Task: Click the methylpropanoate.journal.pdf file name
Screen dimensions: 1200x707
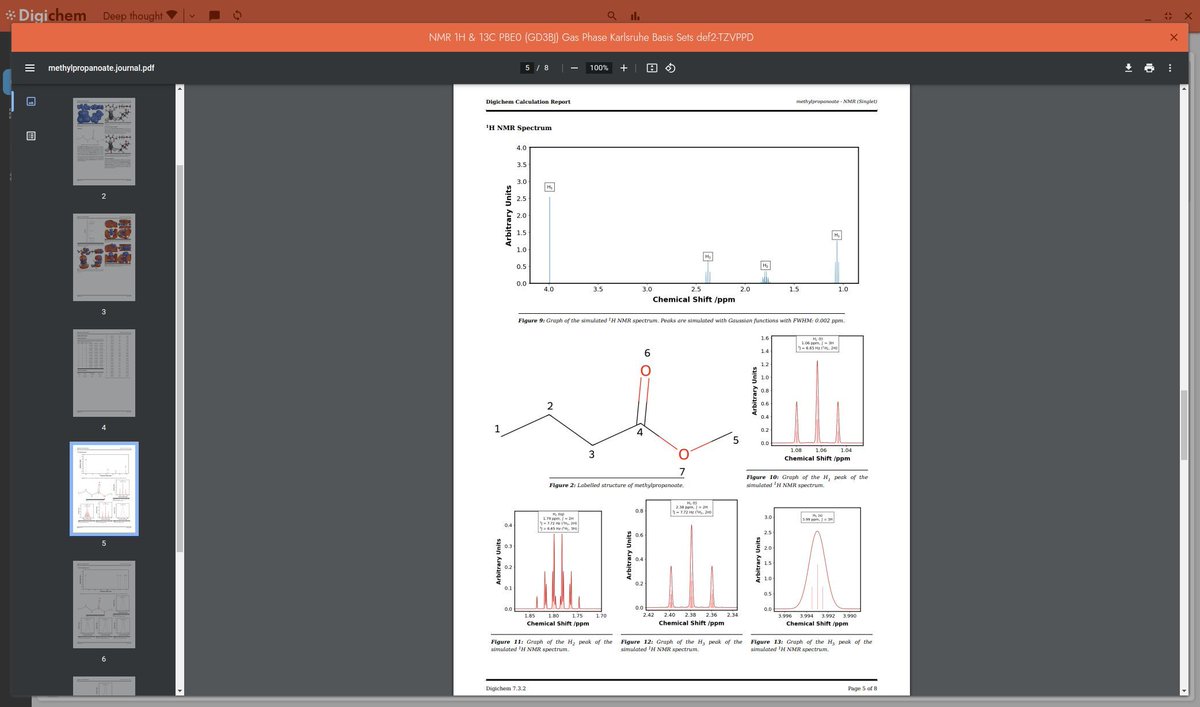Action: coord(101,68)
